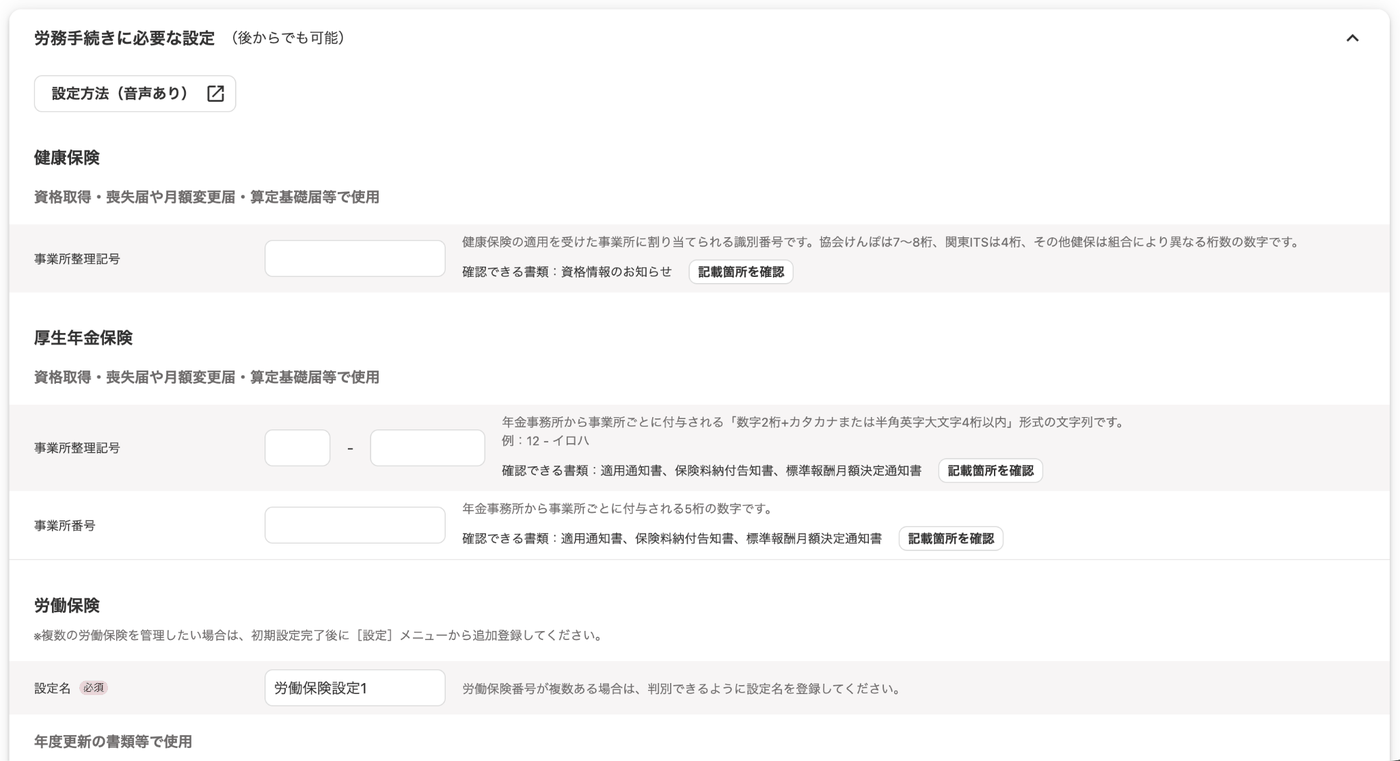Click the 年金事務所から…5桁の数字です description

[x=617, y=509]
